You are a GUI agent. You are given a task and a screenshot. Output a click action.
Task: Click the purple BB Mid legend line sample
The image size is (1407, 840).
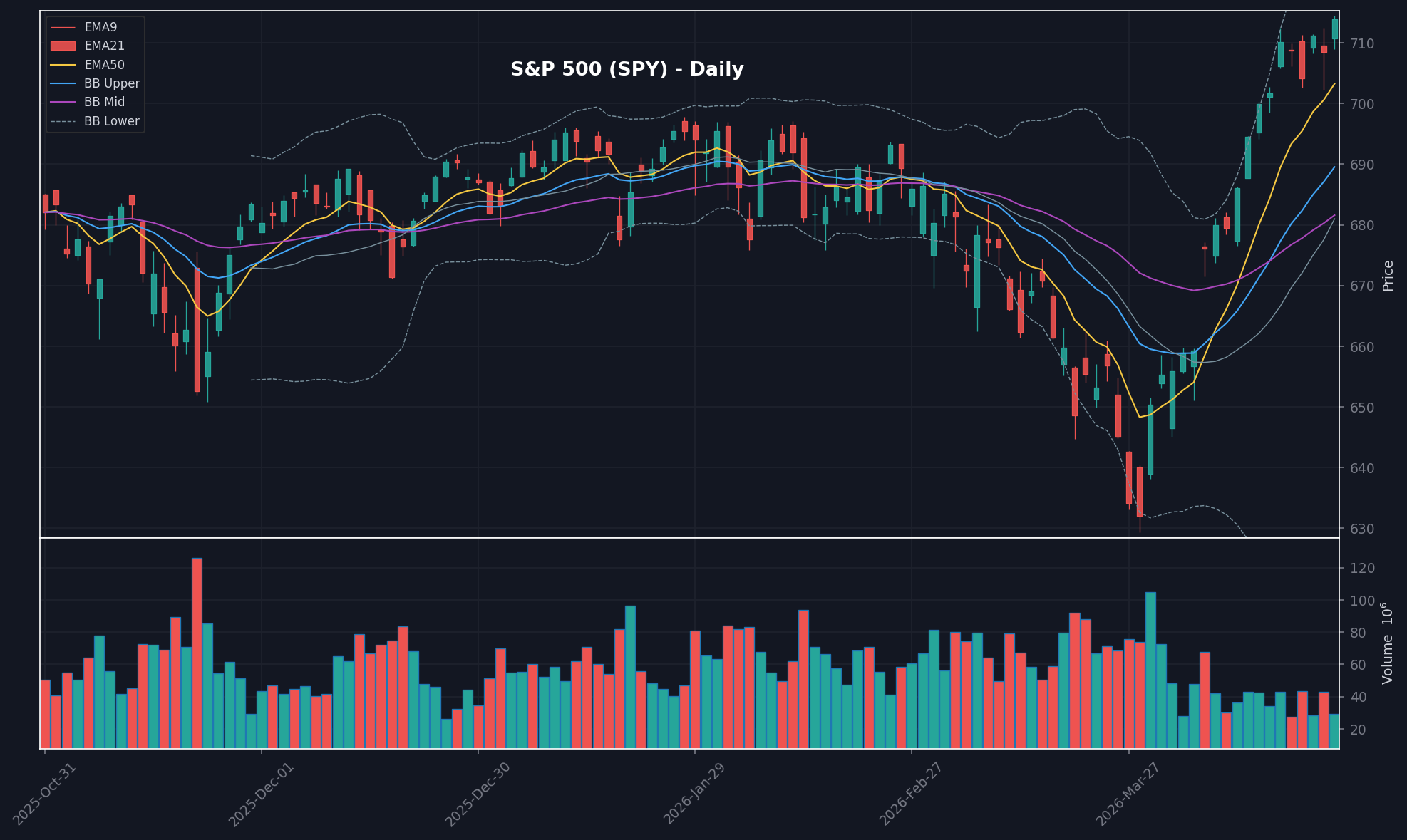(x=63, y=102)
